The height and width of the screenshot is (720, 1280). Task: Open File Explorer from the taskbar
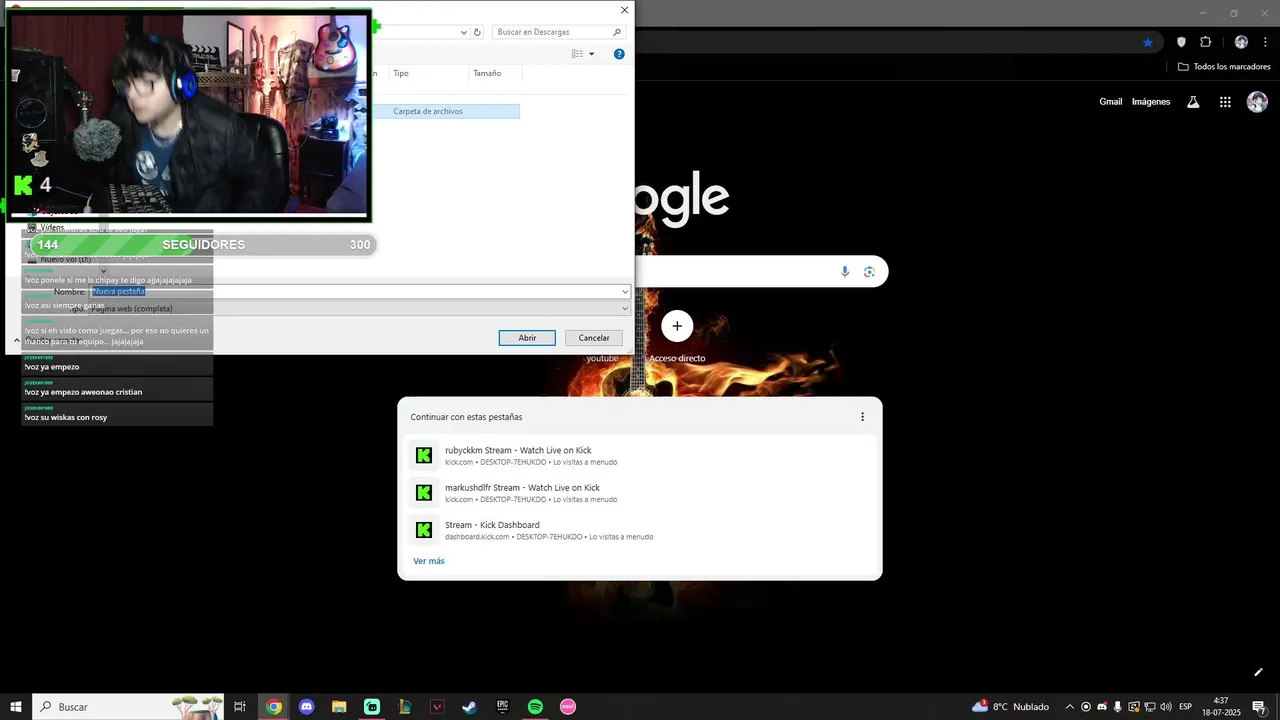pyautogui.click(x=339, y=707)
